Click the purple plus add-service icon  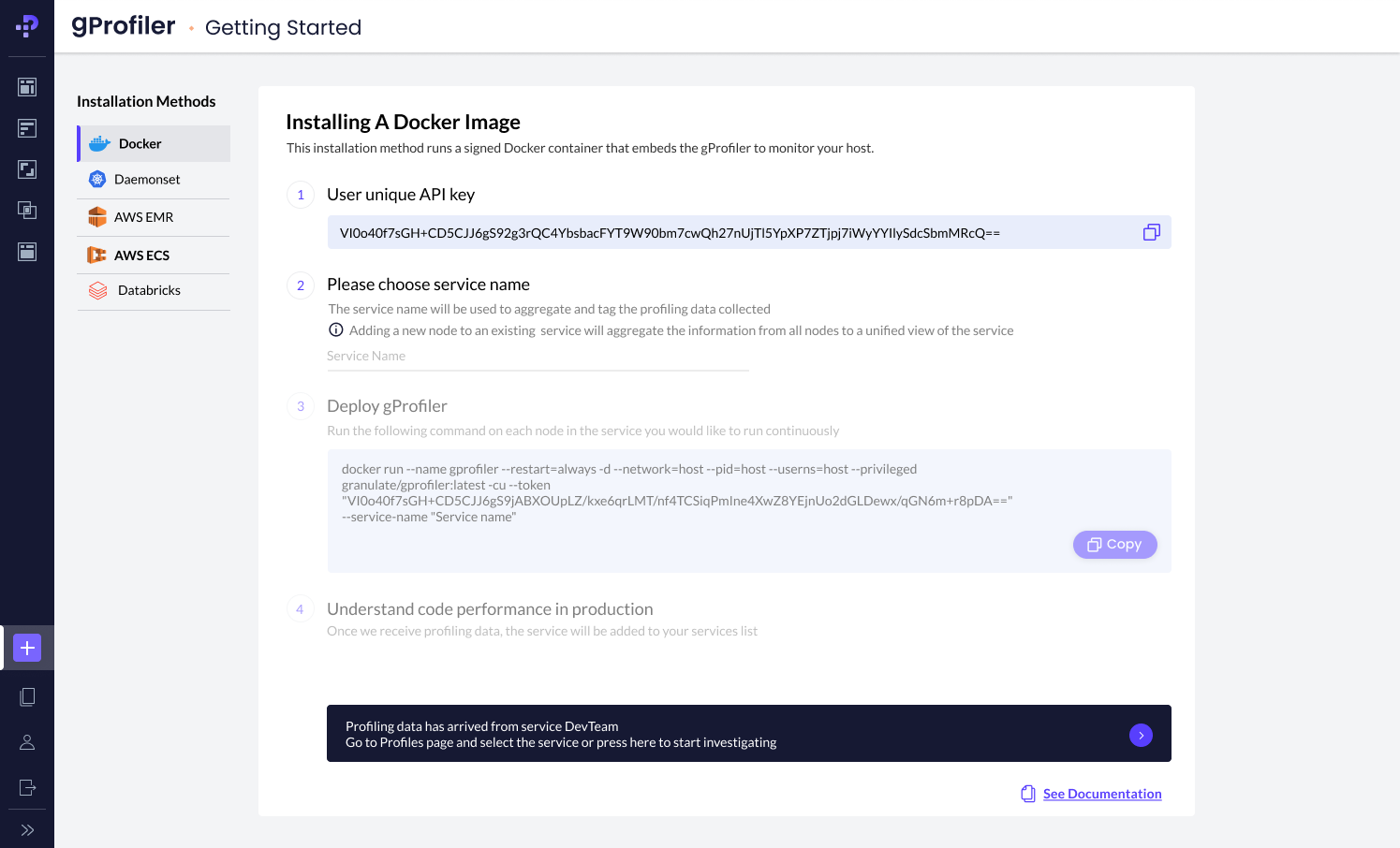27,648
